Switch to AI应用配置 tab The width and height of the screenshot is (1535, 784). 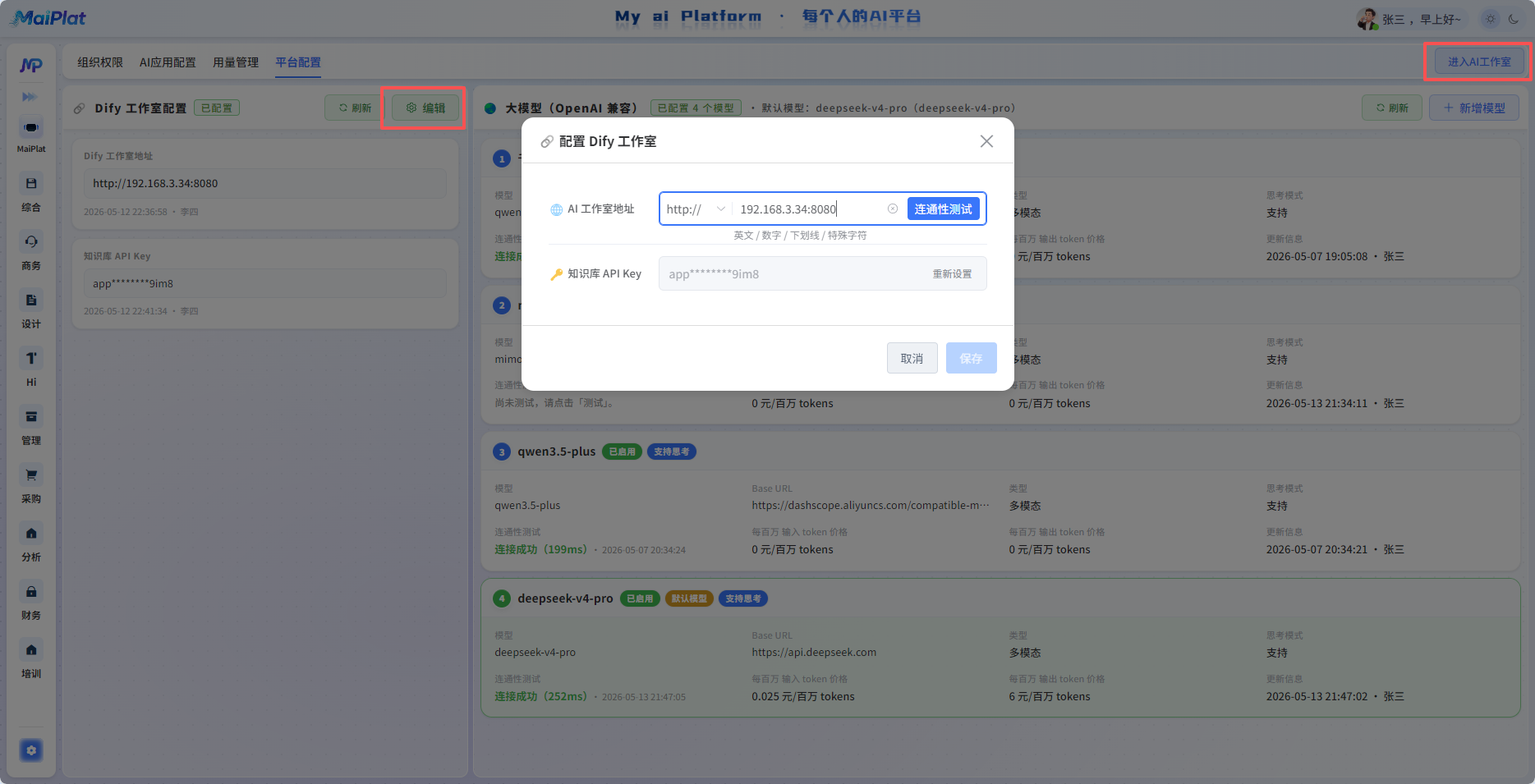click(x=168, y=62)
